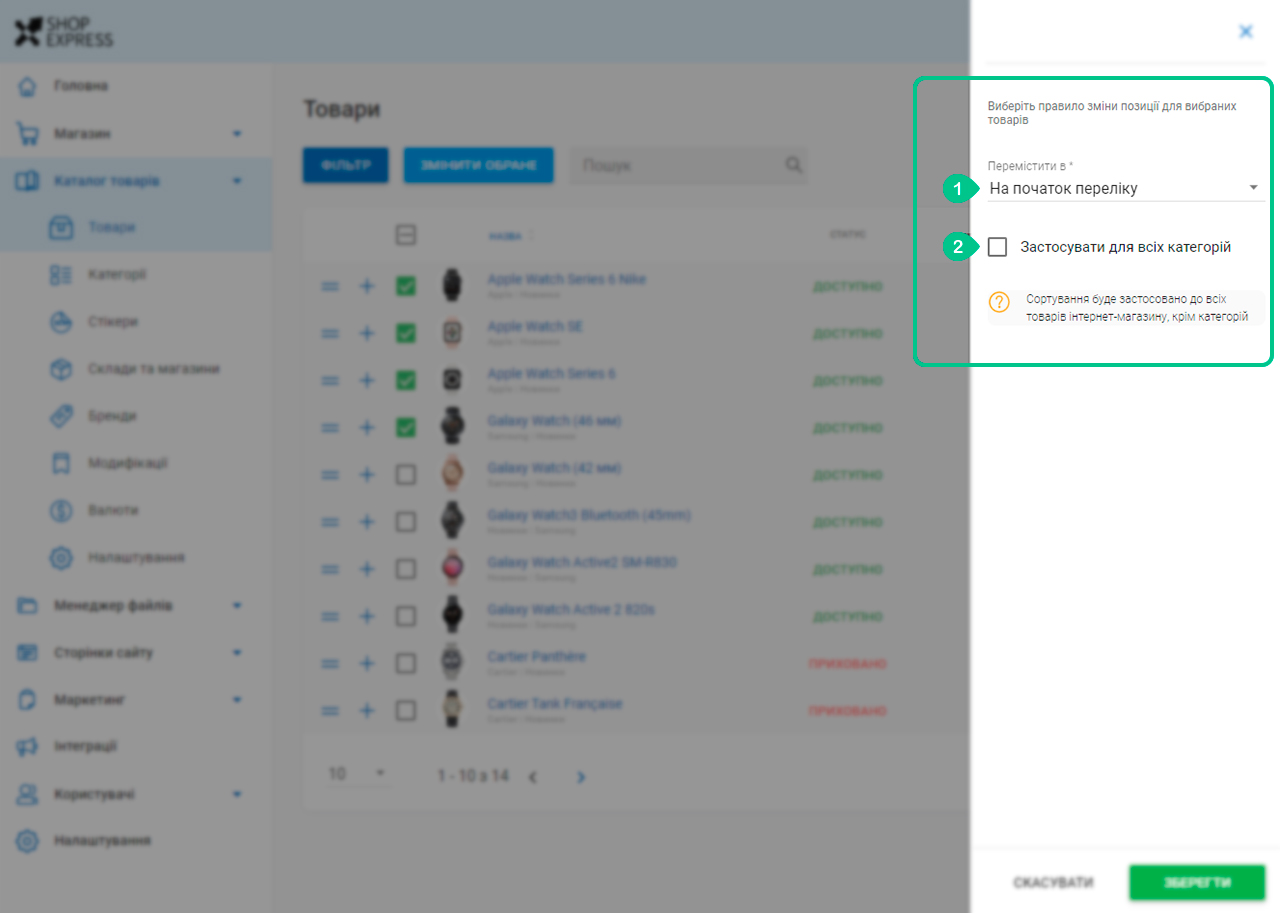Open the rows-per-page dropdown showing 10
The width and height of the screenshot is (1280, 913).
tap(357, 774)
